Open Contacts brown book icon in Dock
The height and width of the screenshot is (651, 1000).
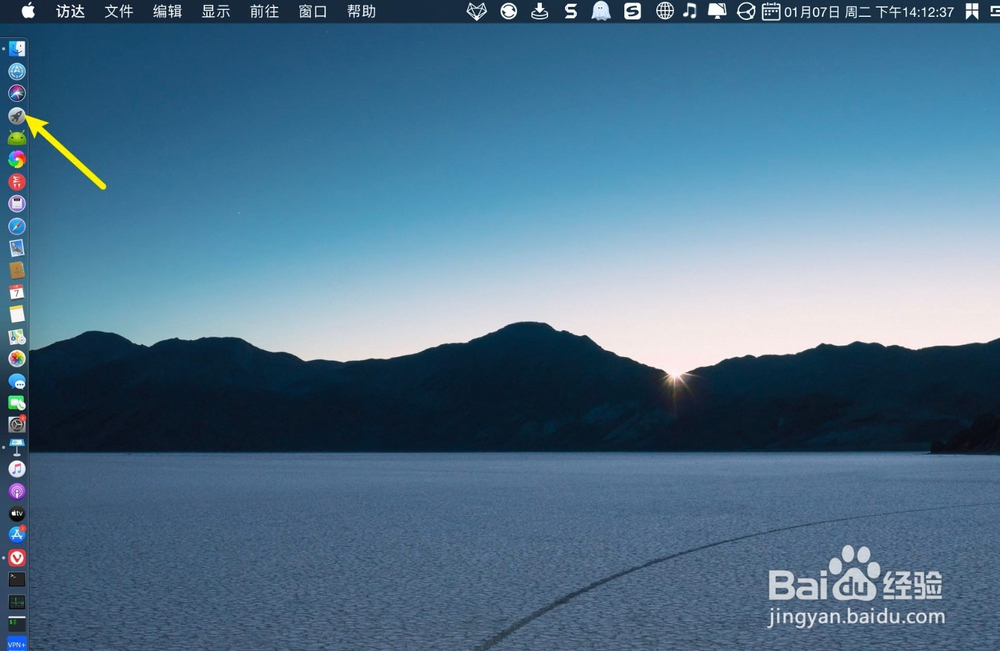17,270
